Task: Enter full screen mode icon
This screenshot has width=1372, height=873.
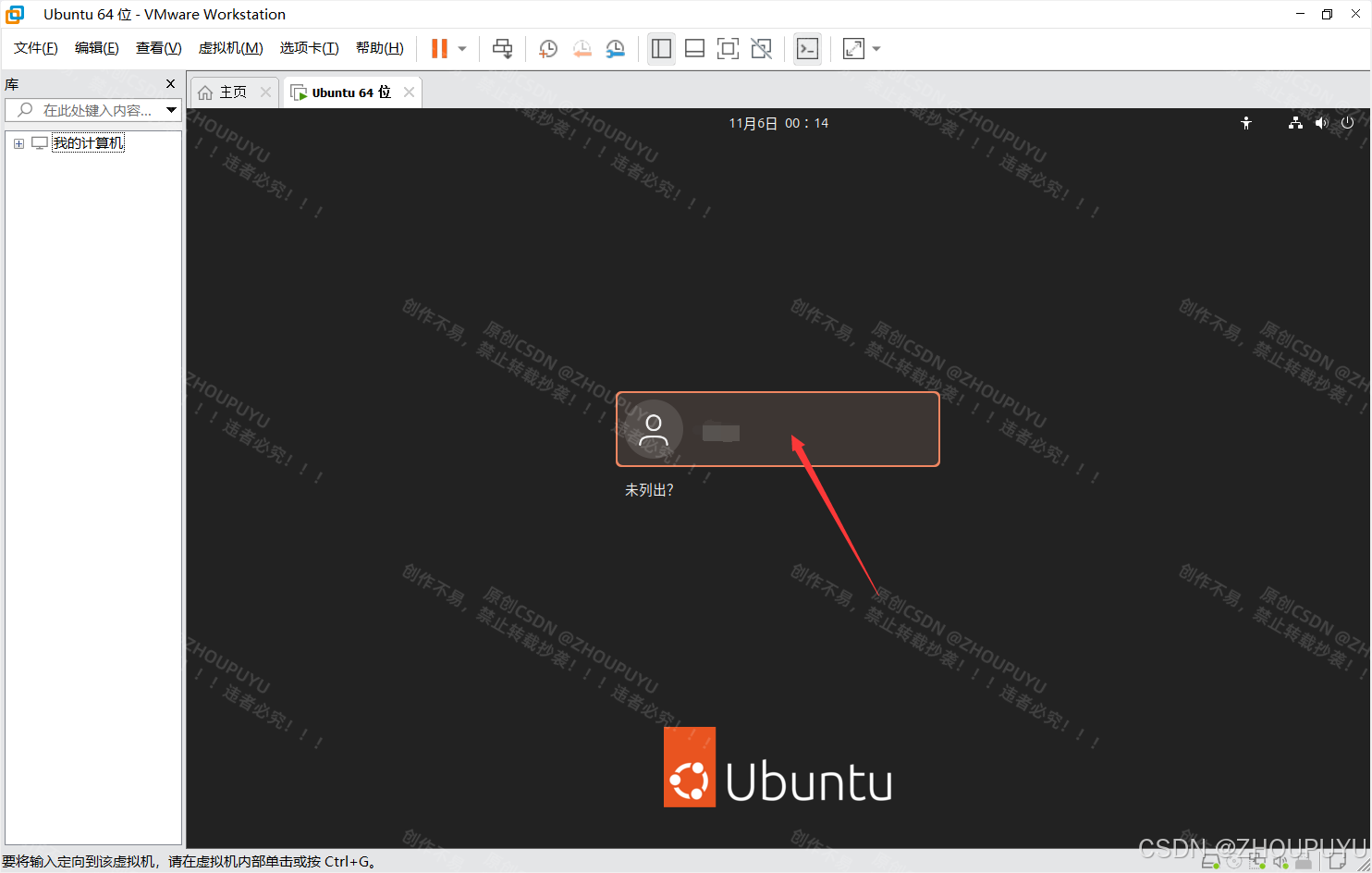Action: [x=728, y=49]
